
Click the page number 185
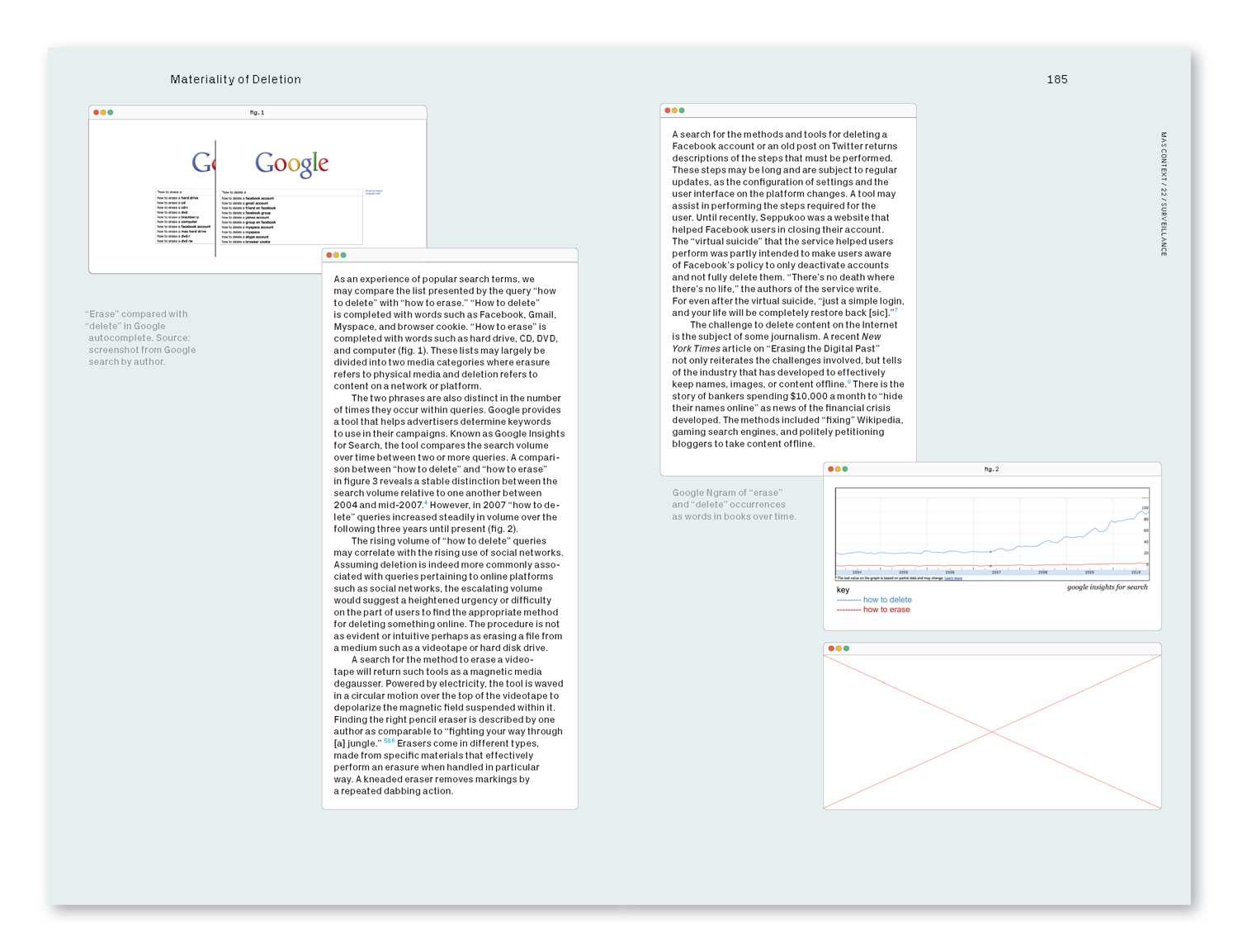1057,79
